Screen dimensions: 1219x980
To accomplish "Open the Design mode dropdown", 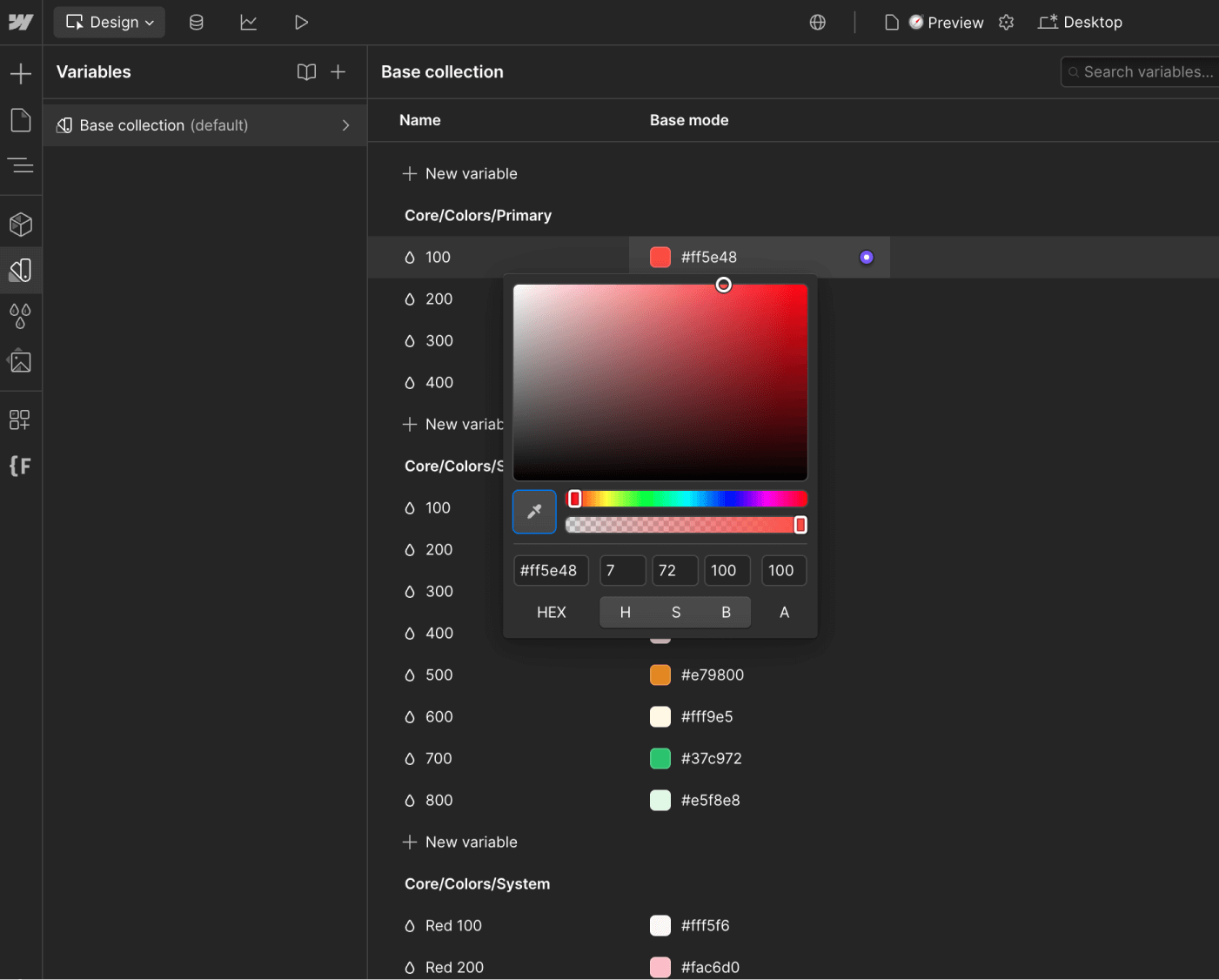I will click(x=109, y=22).
